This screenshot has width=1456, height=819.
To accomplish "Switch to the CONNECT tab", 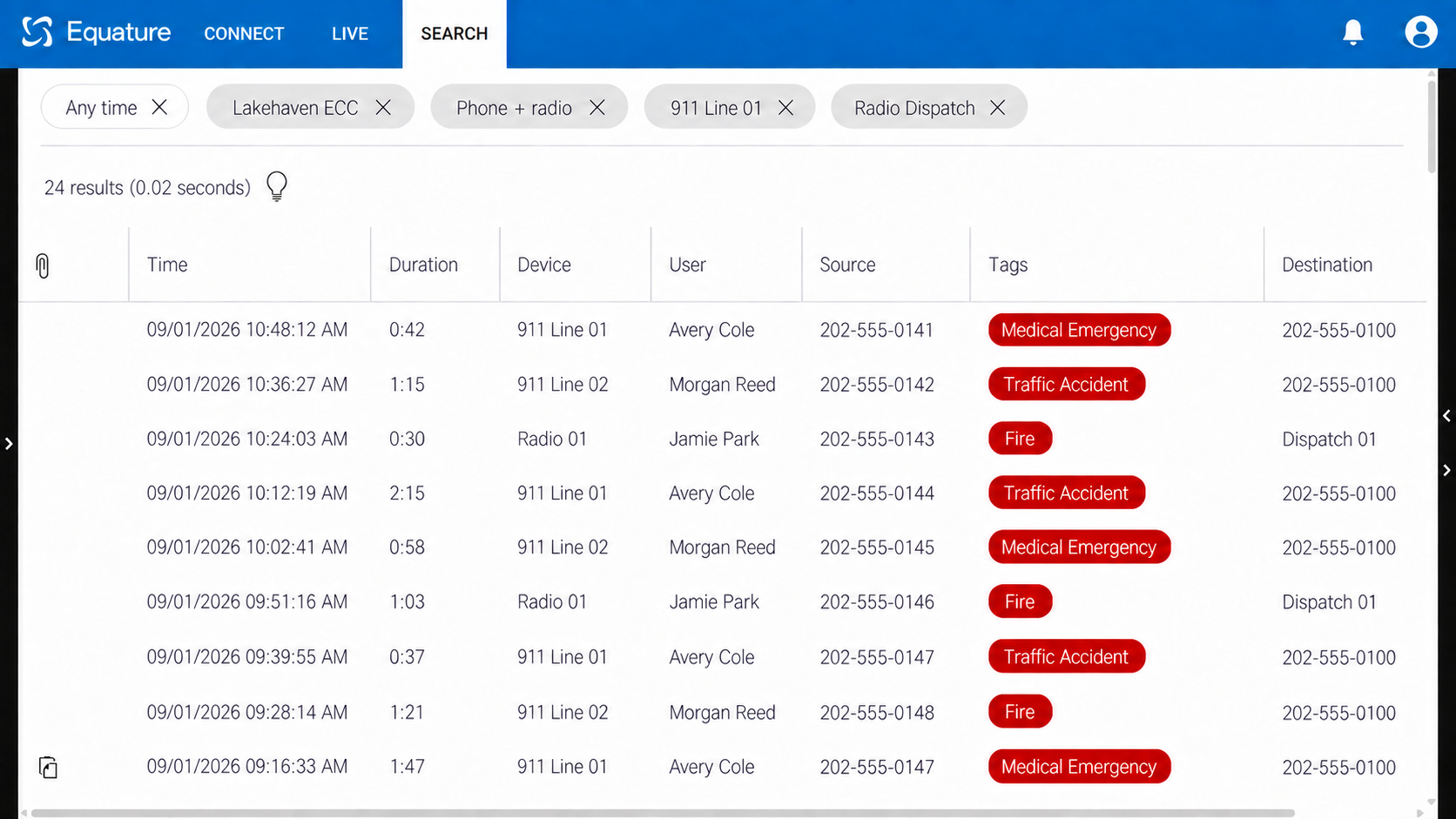I will coord(244,34).
